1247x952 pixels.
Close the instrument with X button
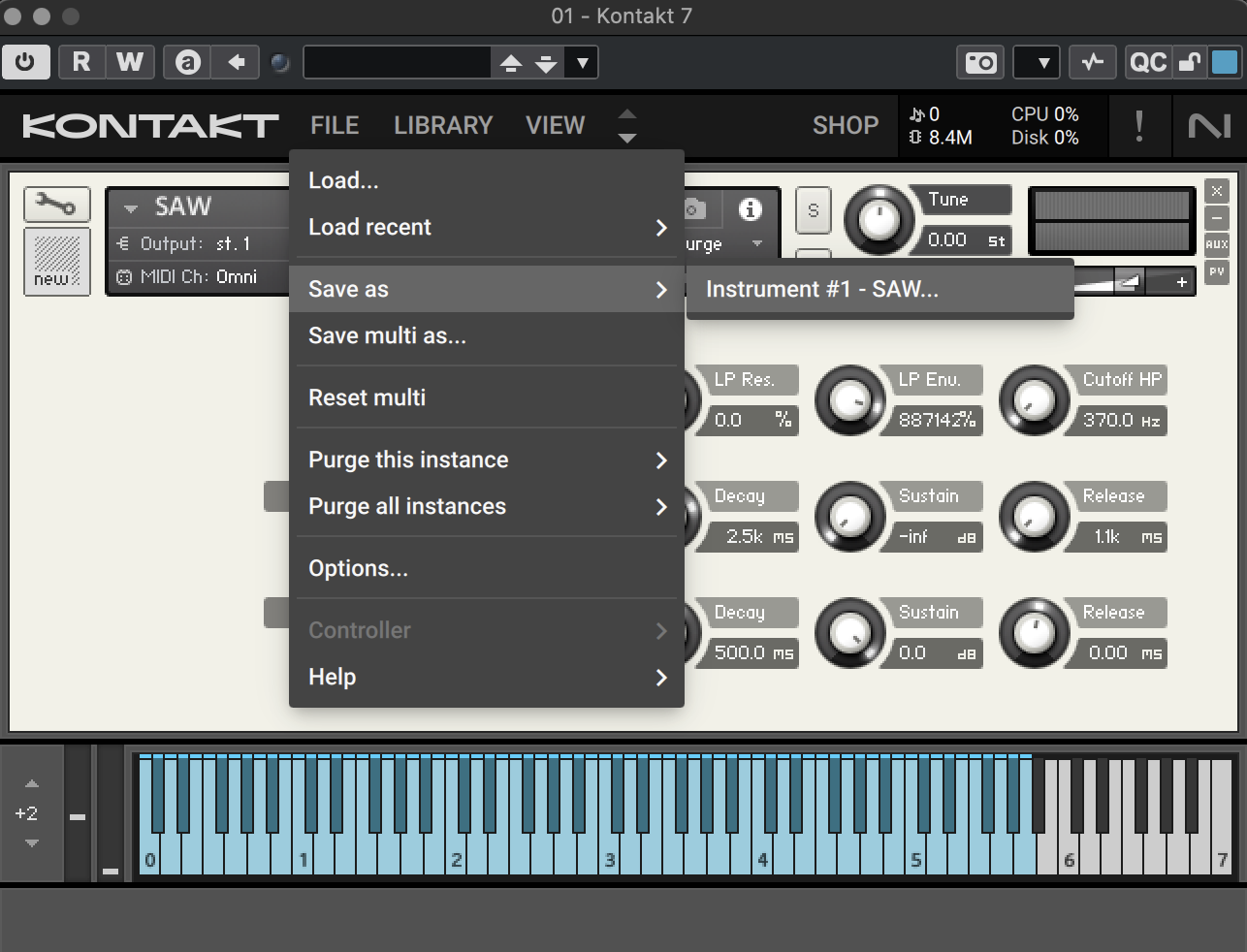(1217, 191)
